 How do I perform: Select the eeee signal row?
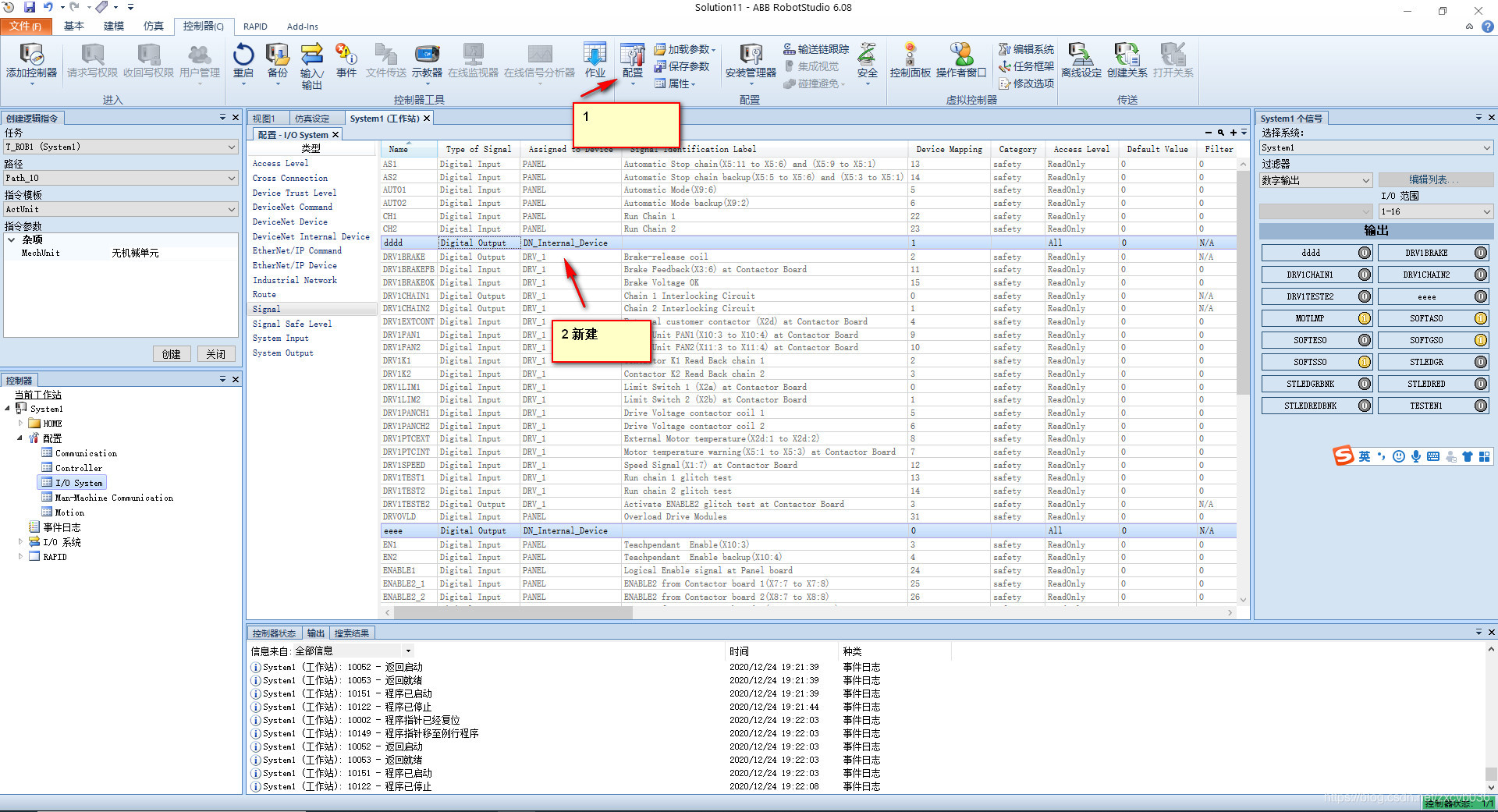pos(808,530)
